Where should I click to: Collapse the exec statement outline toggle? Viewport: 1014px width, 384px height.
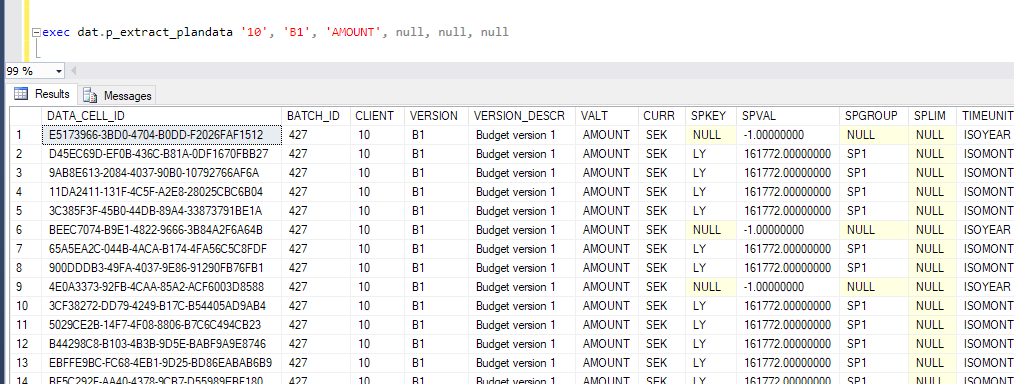coord(36,32)
